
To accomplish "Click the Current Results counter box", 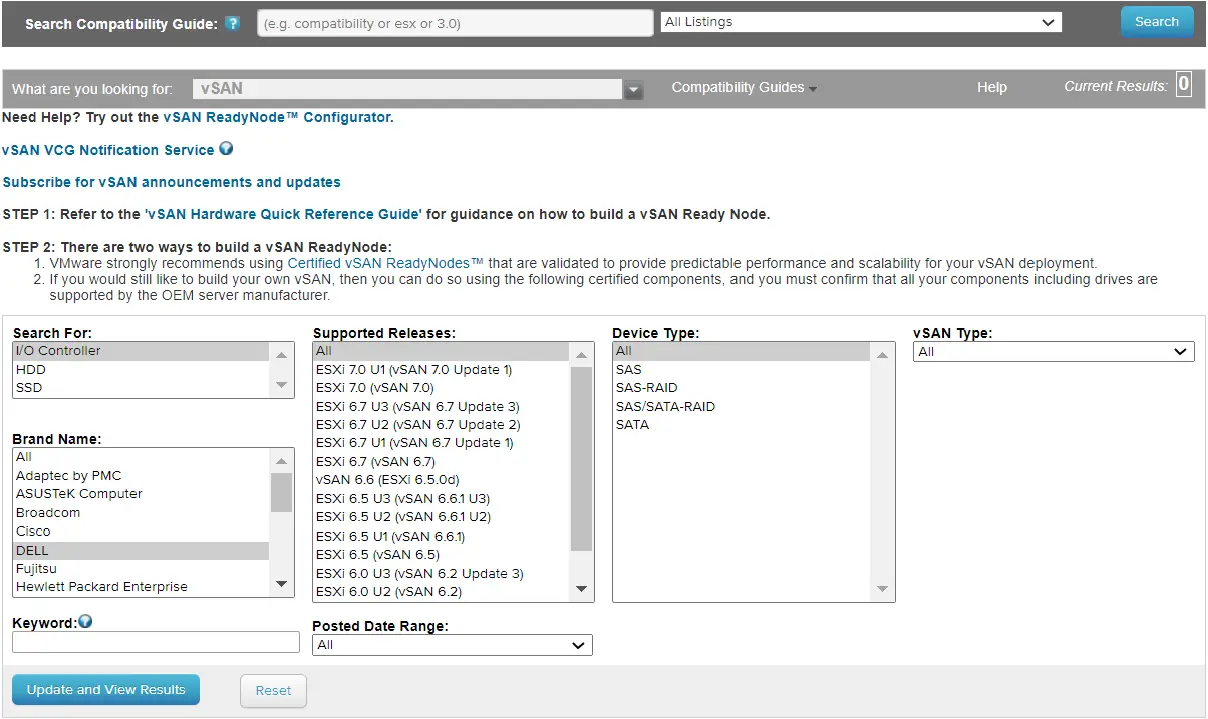I will [x=1184, y=84].
